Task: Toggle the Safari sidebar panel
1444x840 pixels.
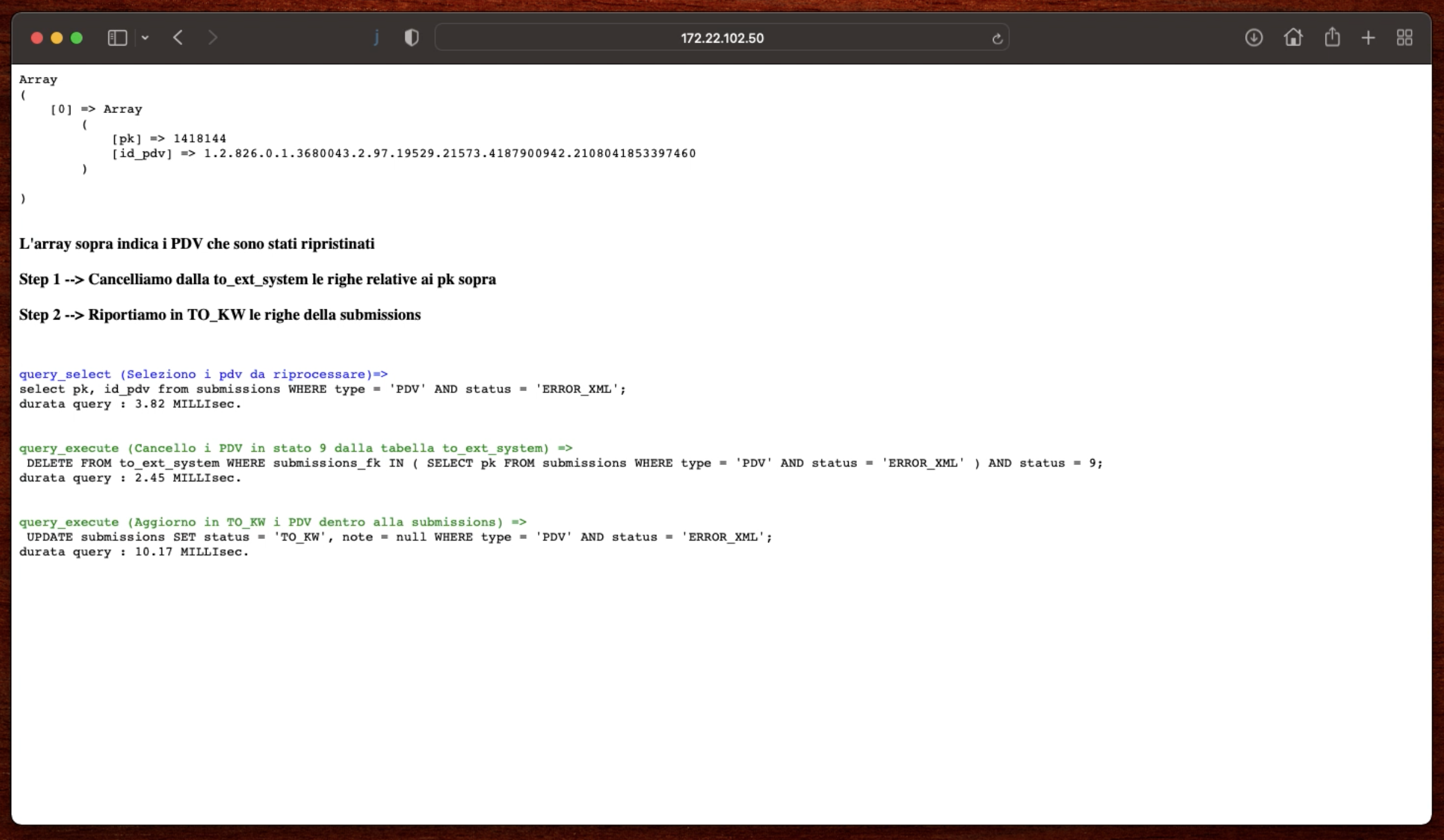Action: (x=117, y=38)
